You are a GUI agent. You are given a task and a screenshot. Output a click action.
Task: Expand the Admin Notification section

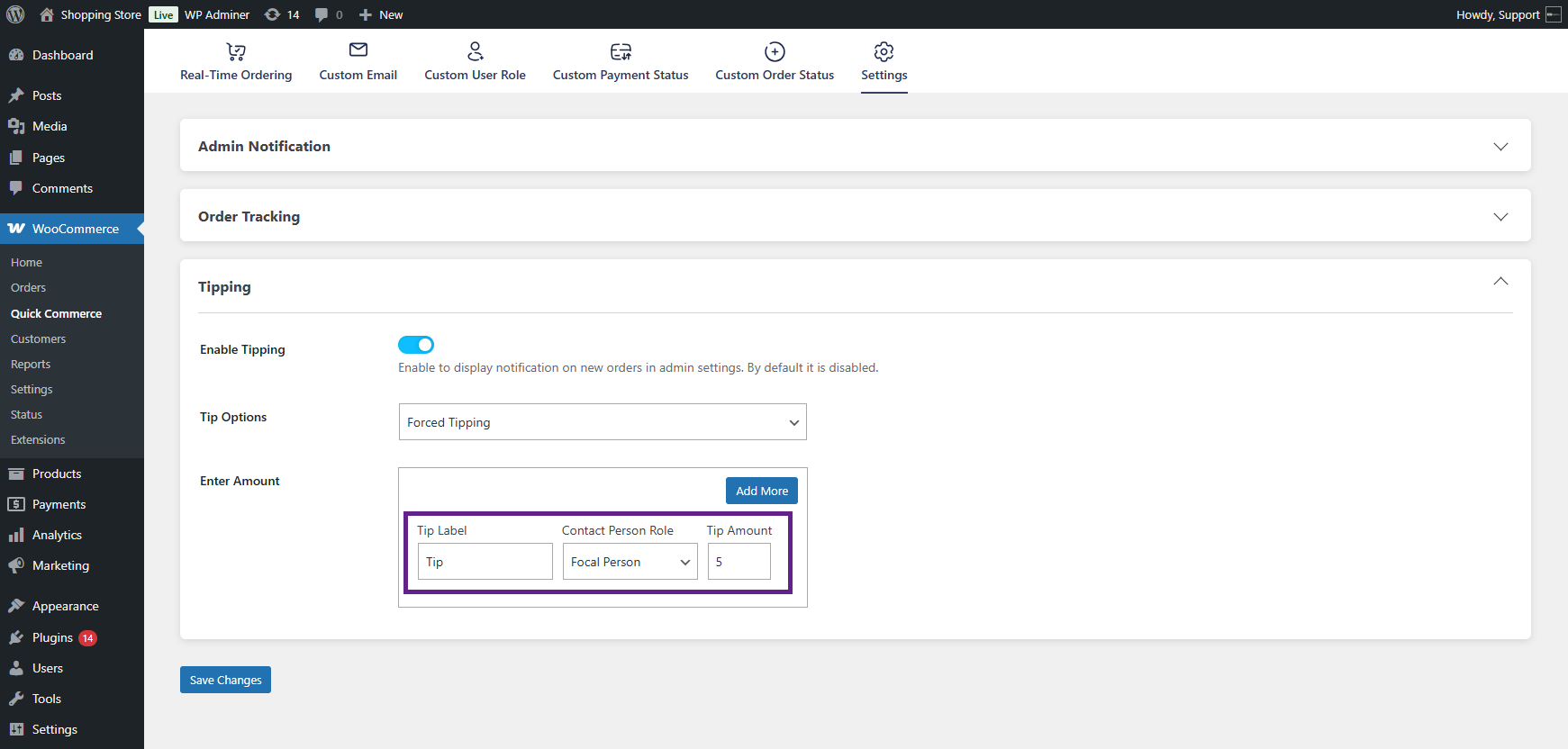click(x=1500, y=147)
